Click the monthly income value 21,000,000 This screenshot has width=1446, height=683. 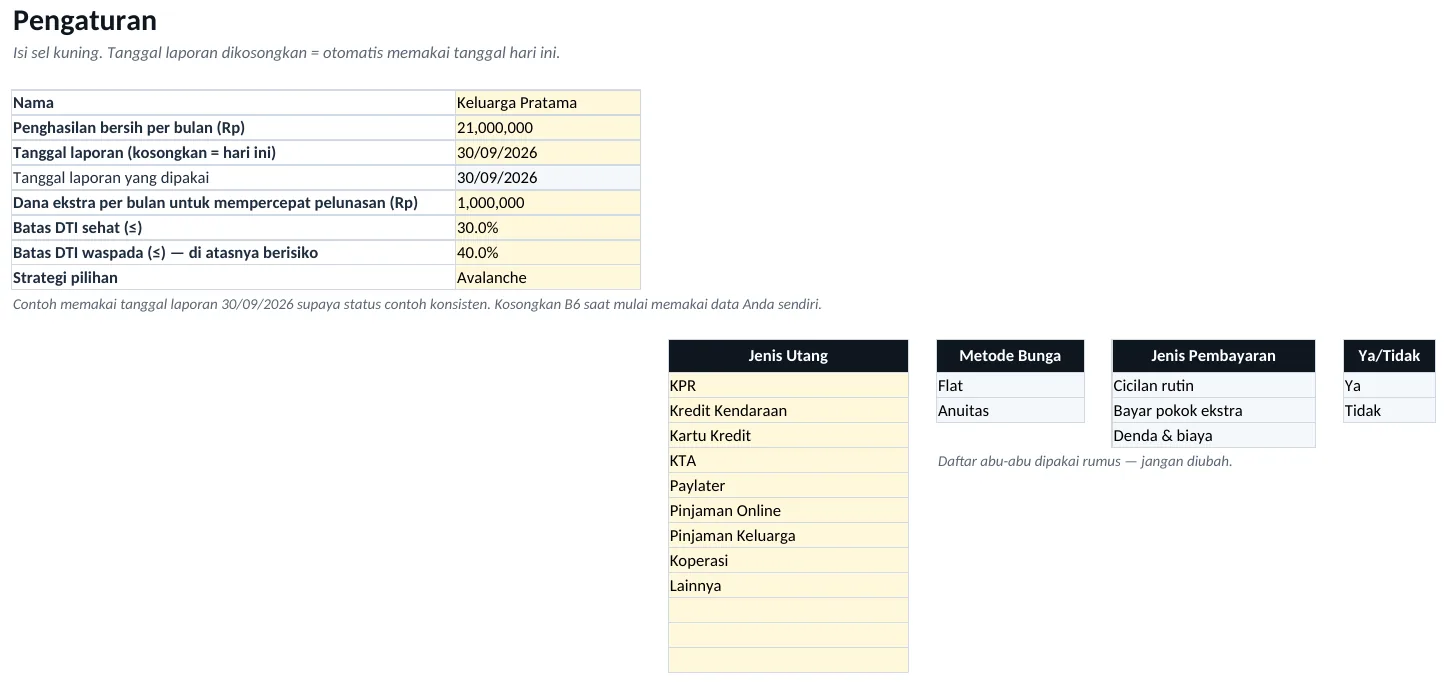click(x=547, y=128)
